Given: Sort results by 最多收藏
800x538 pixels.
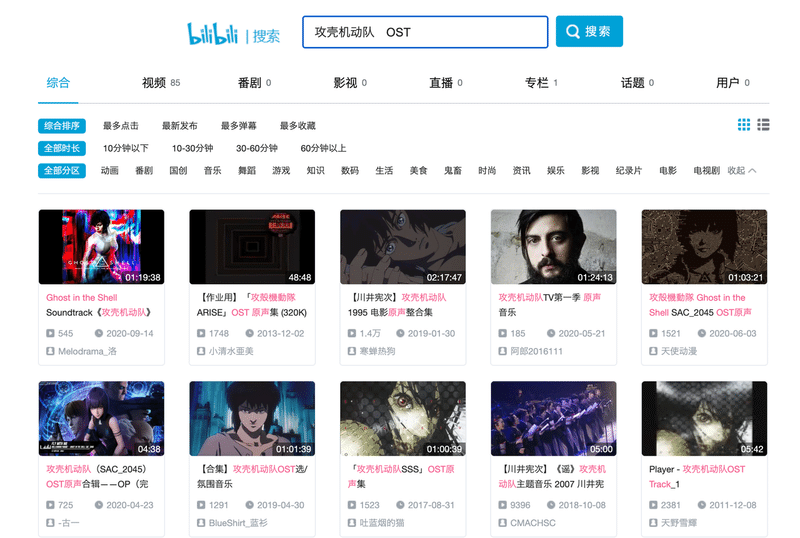Looking at the screenshot, I should click(297, 126).
